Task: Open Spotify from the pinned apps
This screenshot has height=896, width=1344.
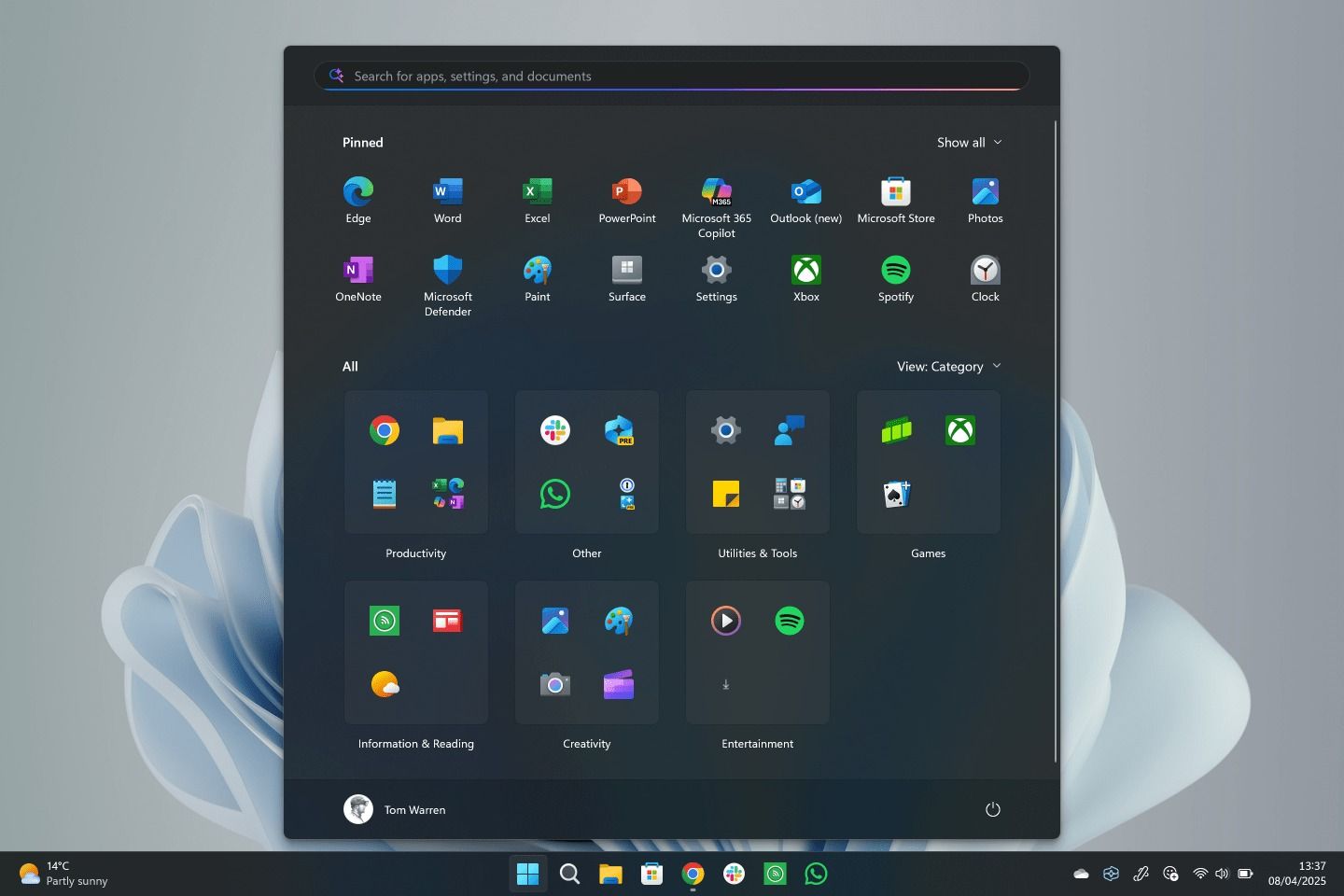Action: pos(895,274)
